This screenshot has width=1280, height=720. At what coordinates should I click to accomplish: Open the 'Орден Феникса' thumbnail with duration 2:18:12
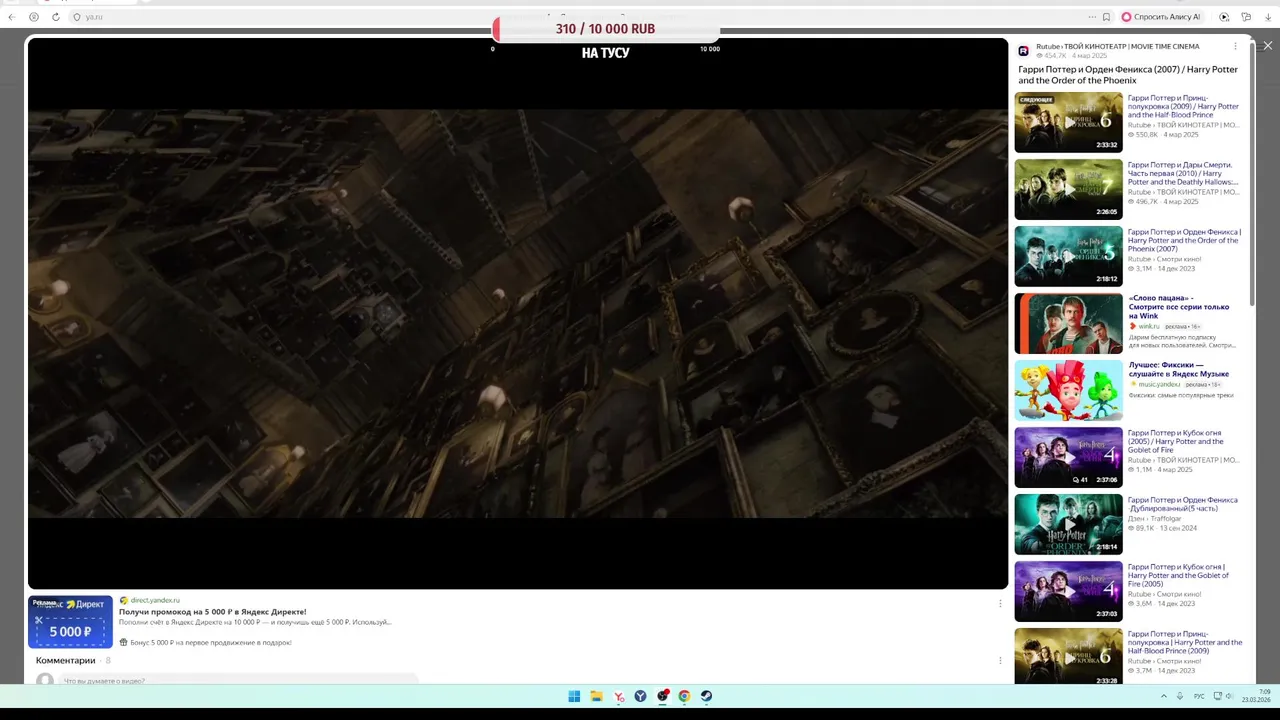click(x=1069, y=257)
